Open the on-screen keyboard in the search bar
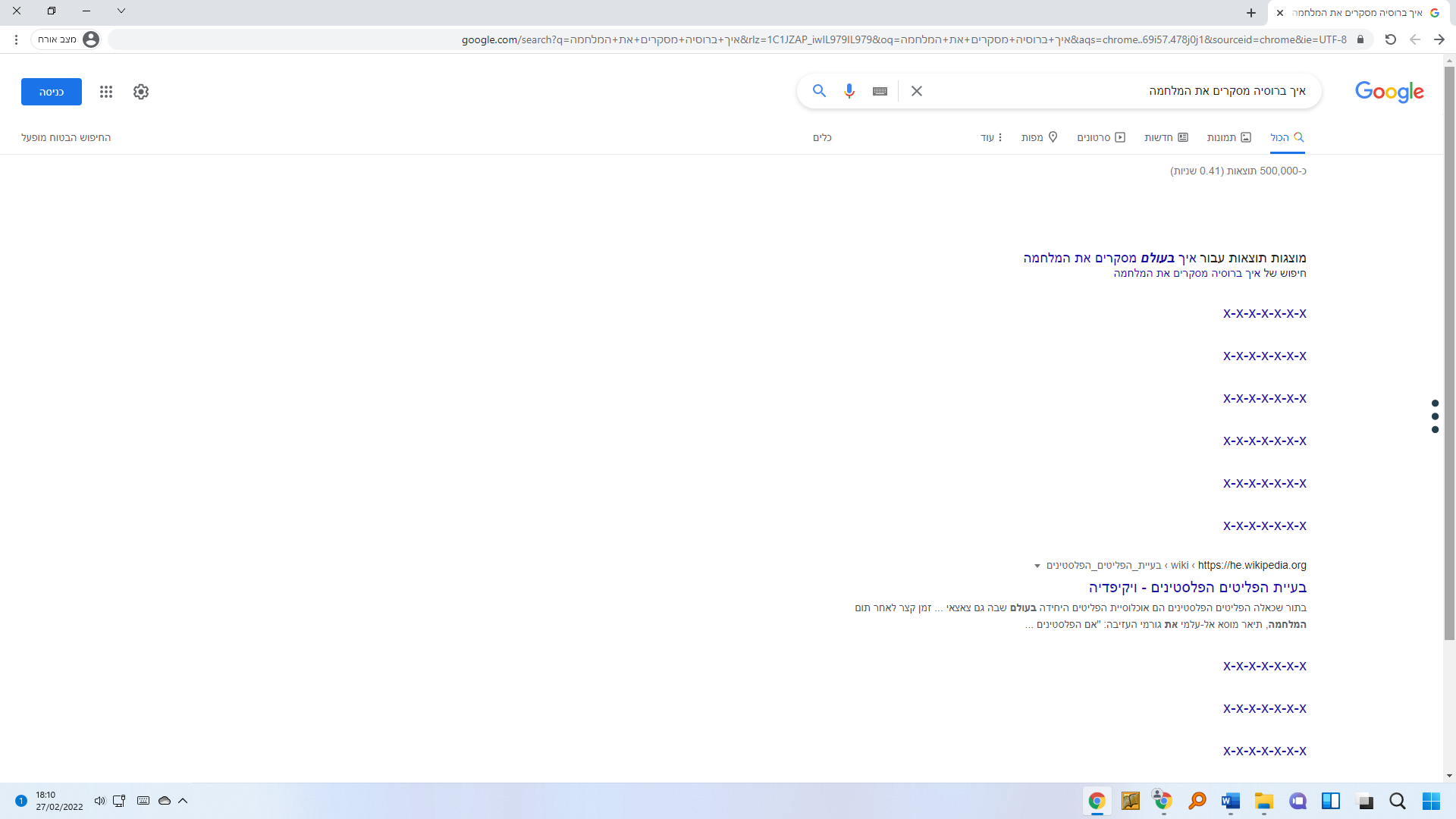The width and height of the screenshot is (1456, 819). pos(879,91)
